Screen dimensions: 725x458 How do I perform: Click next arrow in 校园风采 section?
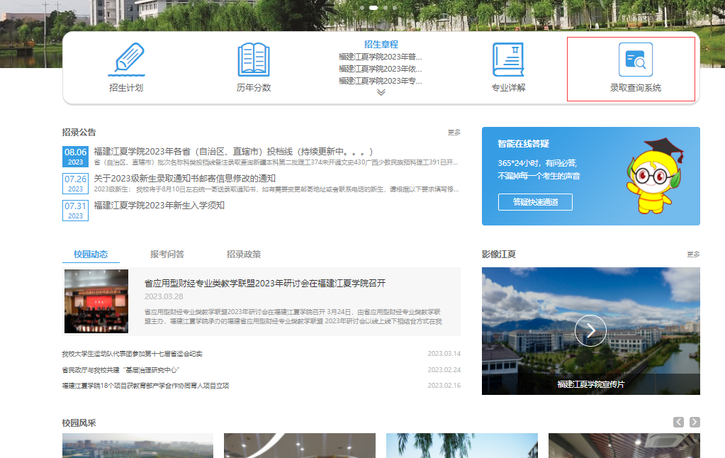(694, 422)
